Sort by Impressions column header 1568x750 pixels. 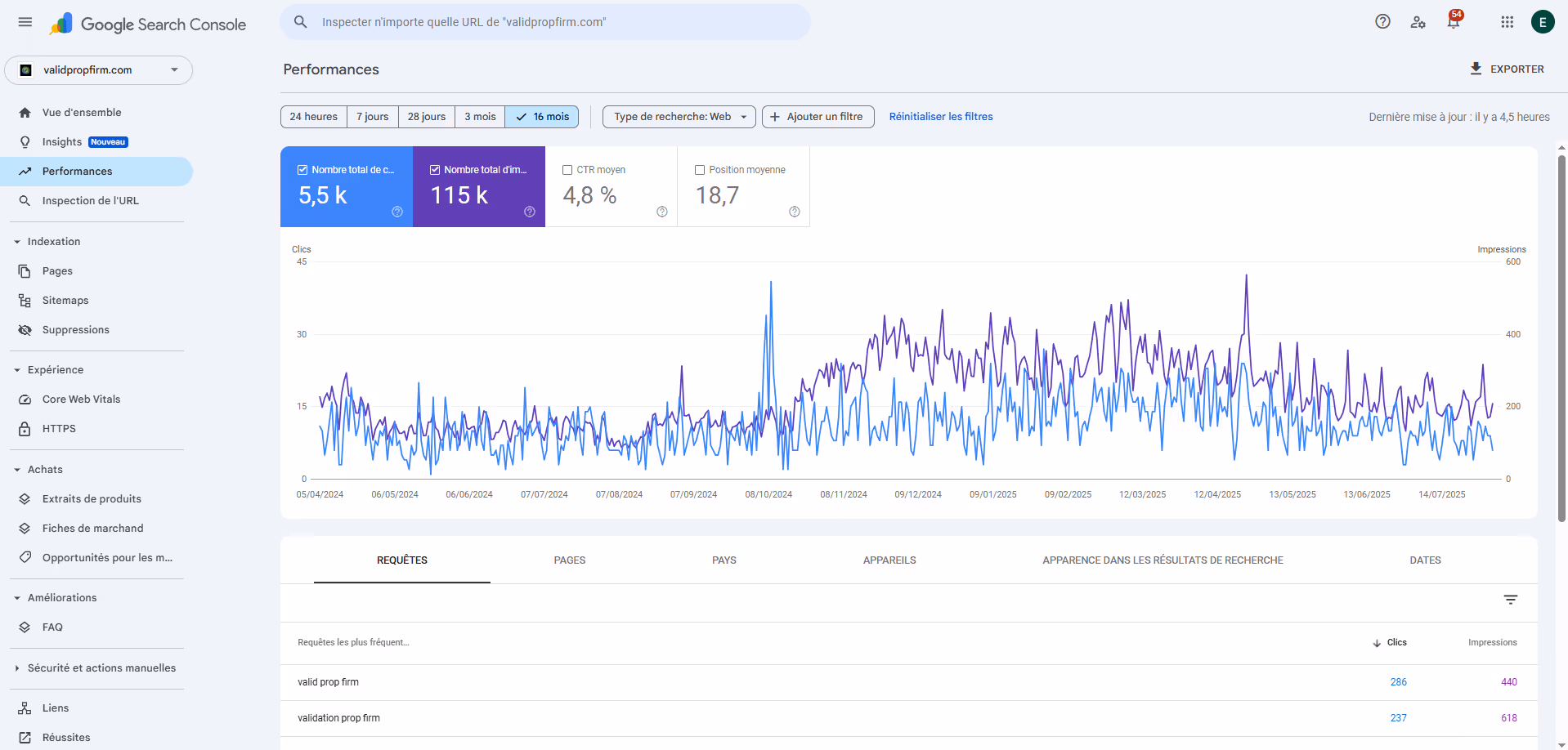pyautogui.click(x=1492, y=643)
